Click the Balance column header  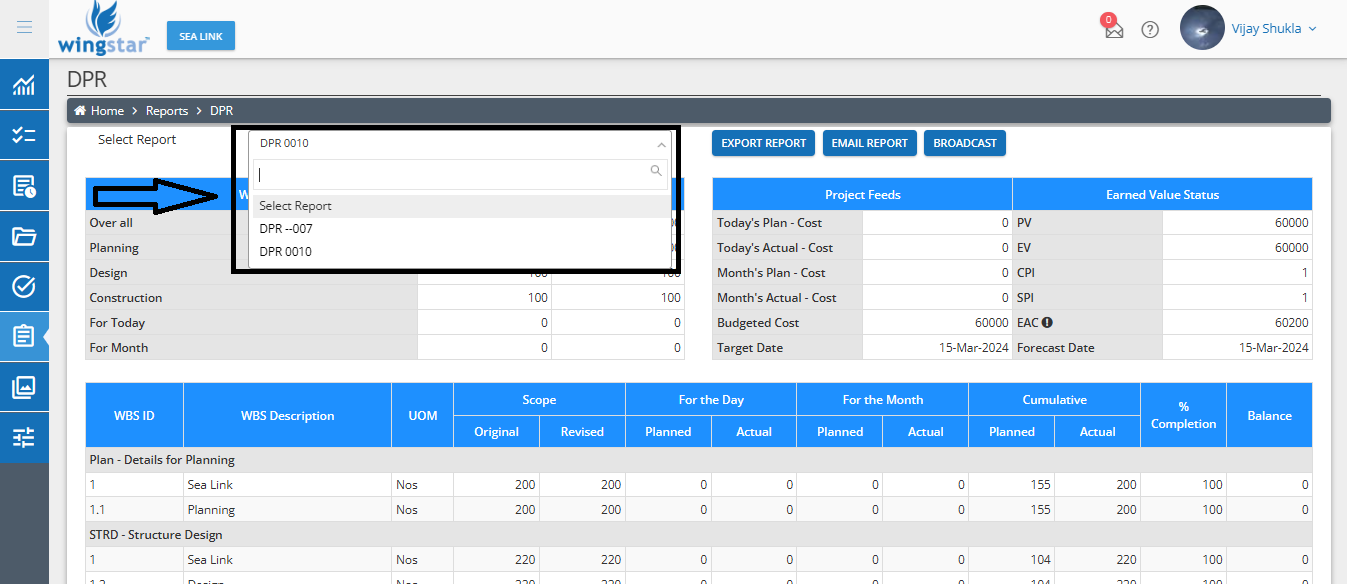(1270, 415)
